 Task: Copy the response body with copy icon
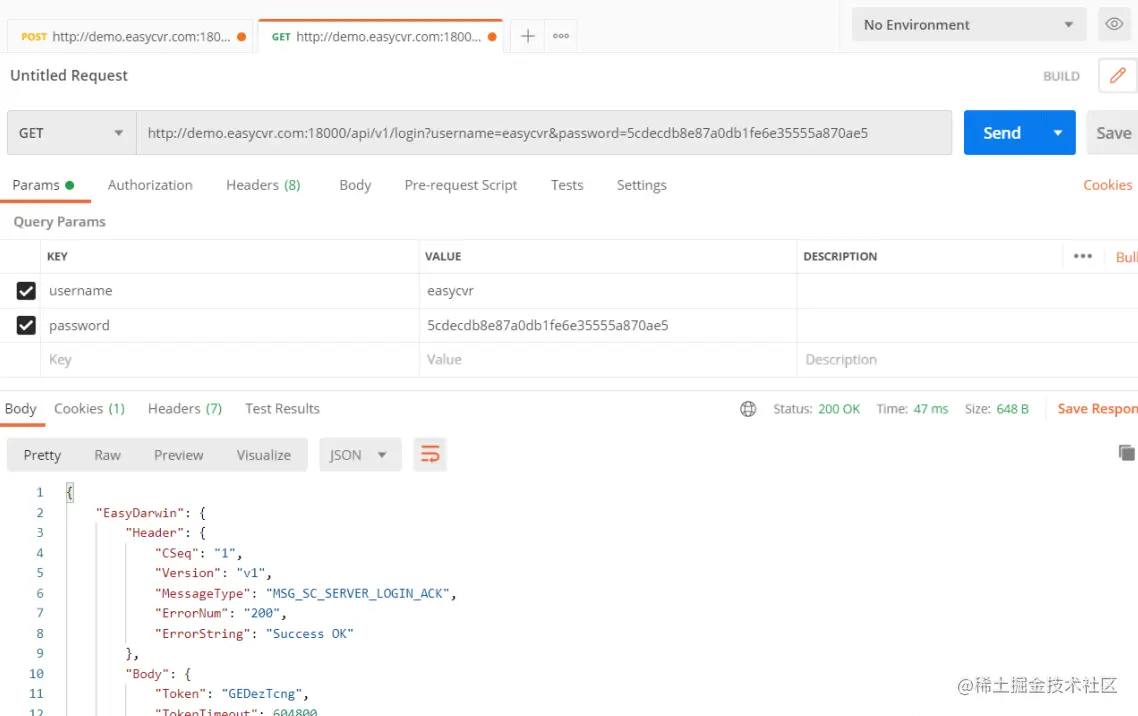point(1126,453)
